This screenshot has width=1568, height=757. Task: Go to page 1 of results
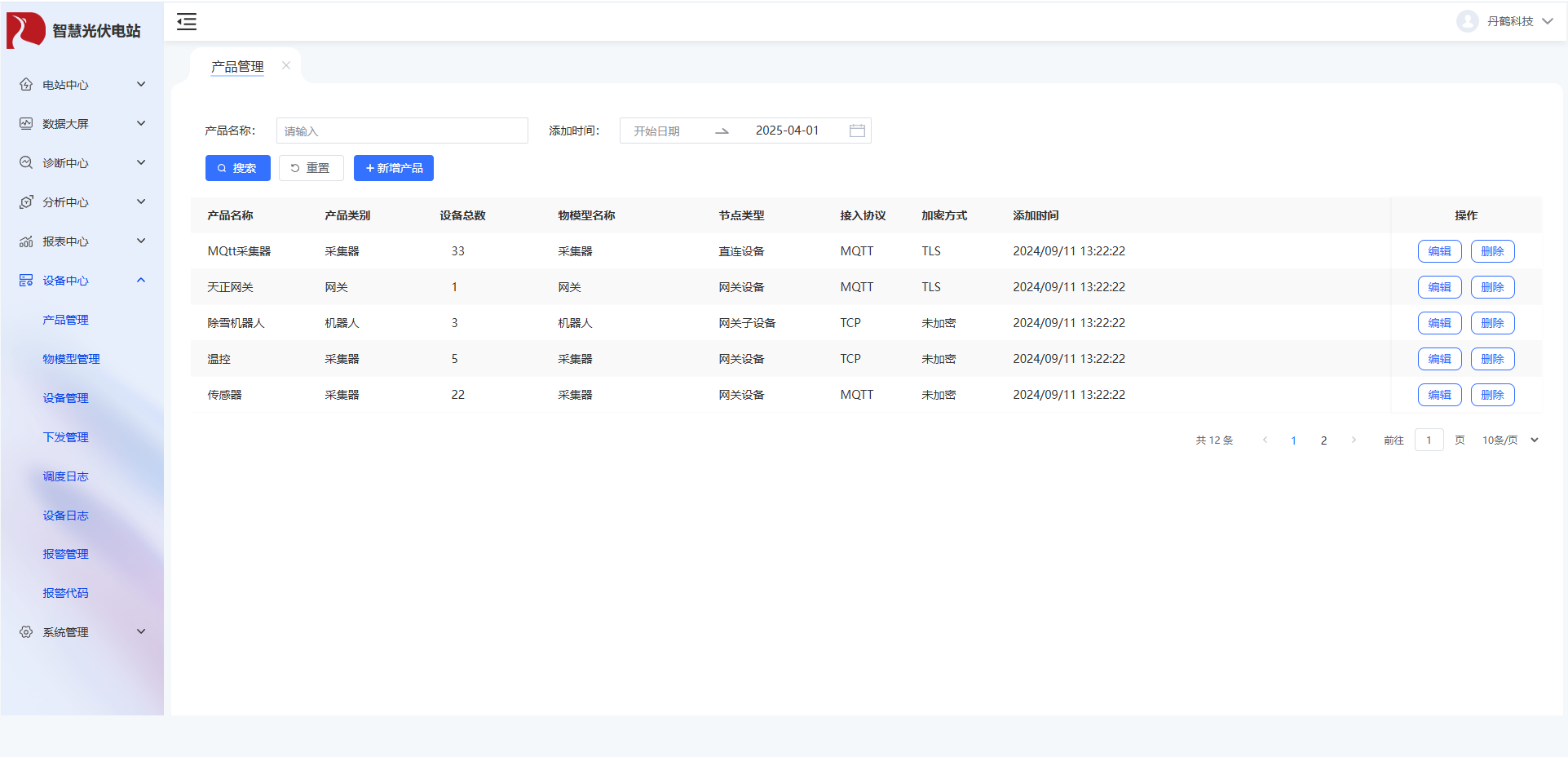tap(1293, 440)
